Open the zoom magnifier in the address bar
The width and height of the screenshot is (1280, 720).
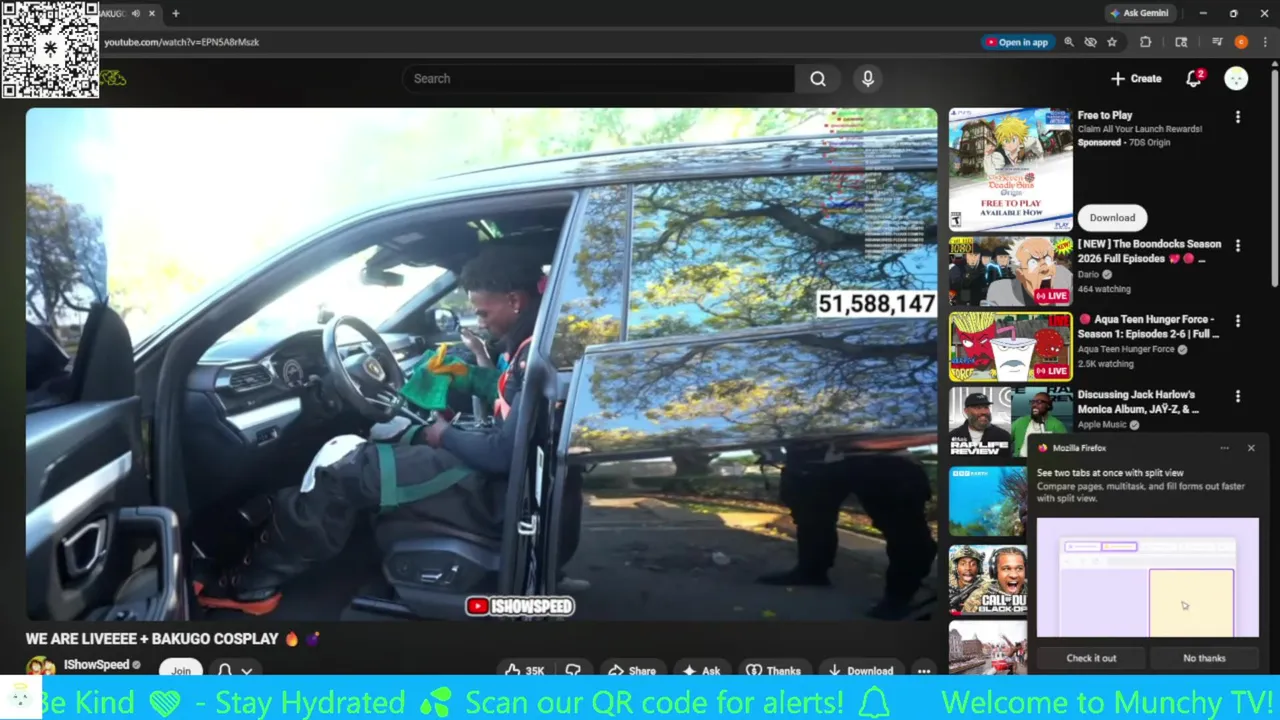point(1069,42)
